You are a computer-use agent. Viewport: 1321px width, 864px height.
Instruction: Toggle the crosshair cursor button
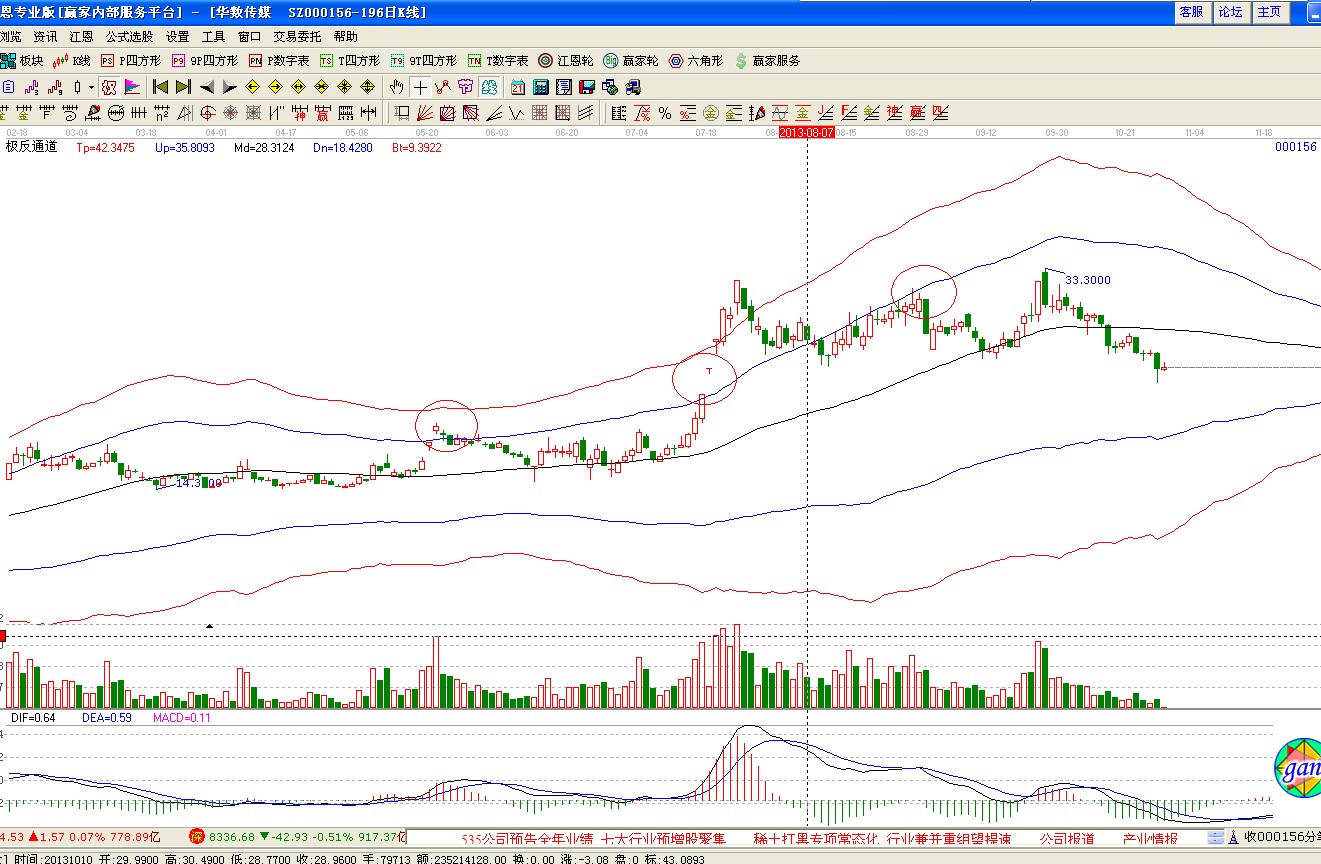[x=420, y=87]
